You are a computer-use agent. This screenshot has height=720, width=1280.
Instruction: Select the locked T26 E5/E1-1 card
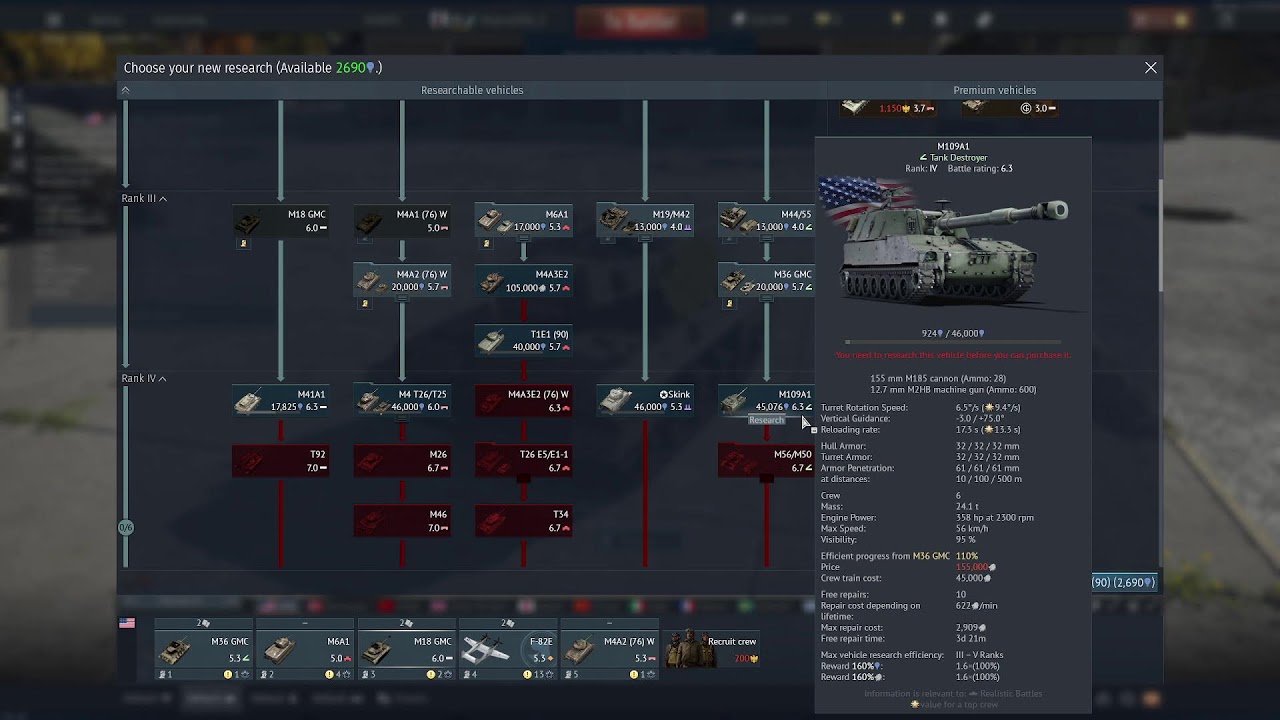(x=523, y=461)
